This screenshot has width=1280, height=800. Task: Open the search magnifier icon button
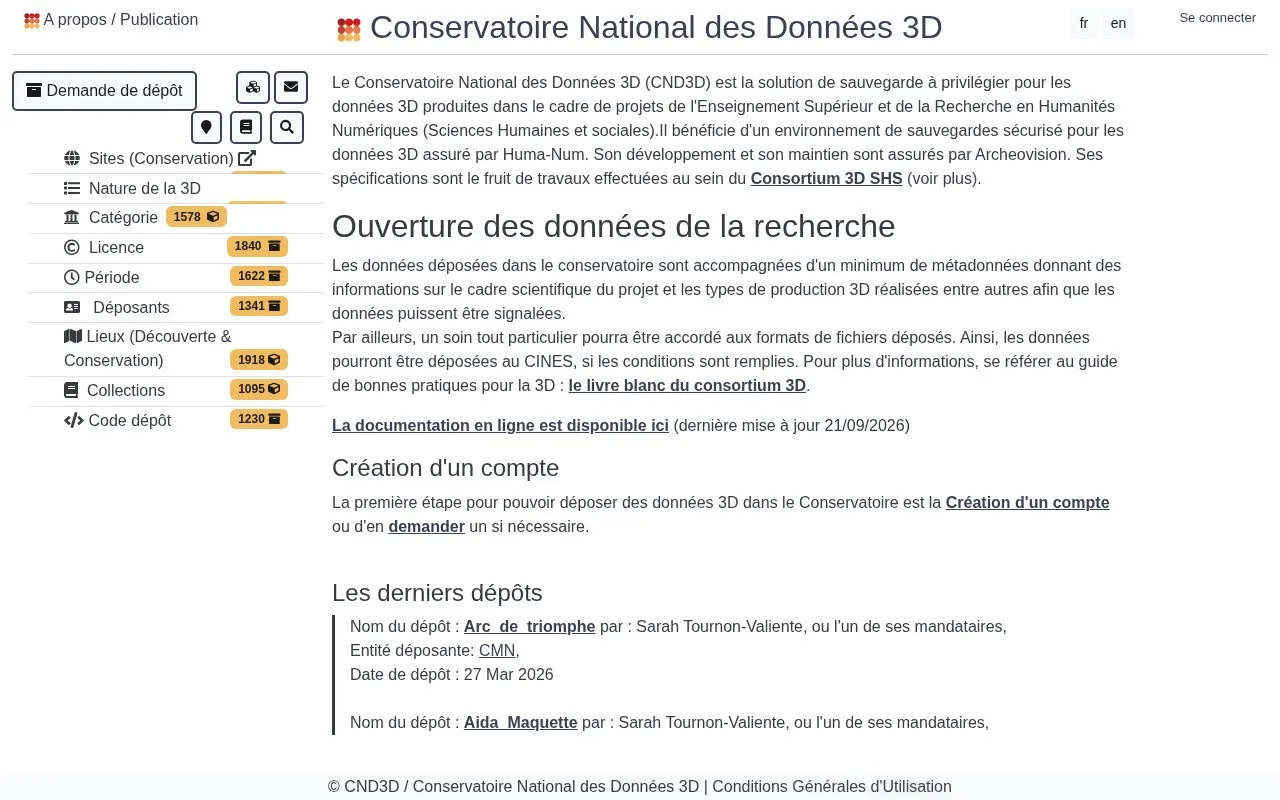(x=287, y=127)
